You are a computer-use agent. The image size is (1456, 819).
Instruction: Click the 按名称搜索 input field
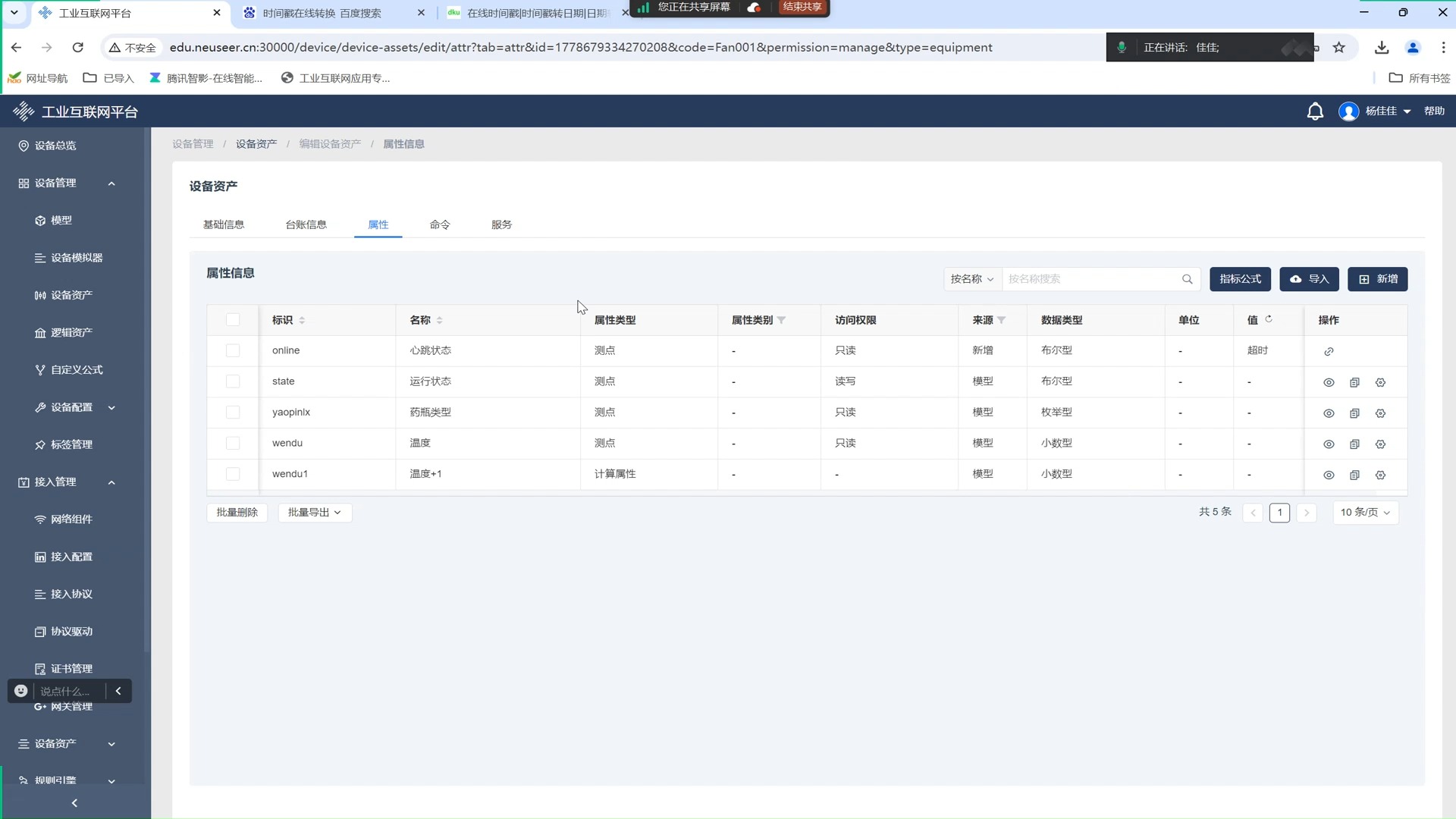click(x=1092, y=279)
